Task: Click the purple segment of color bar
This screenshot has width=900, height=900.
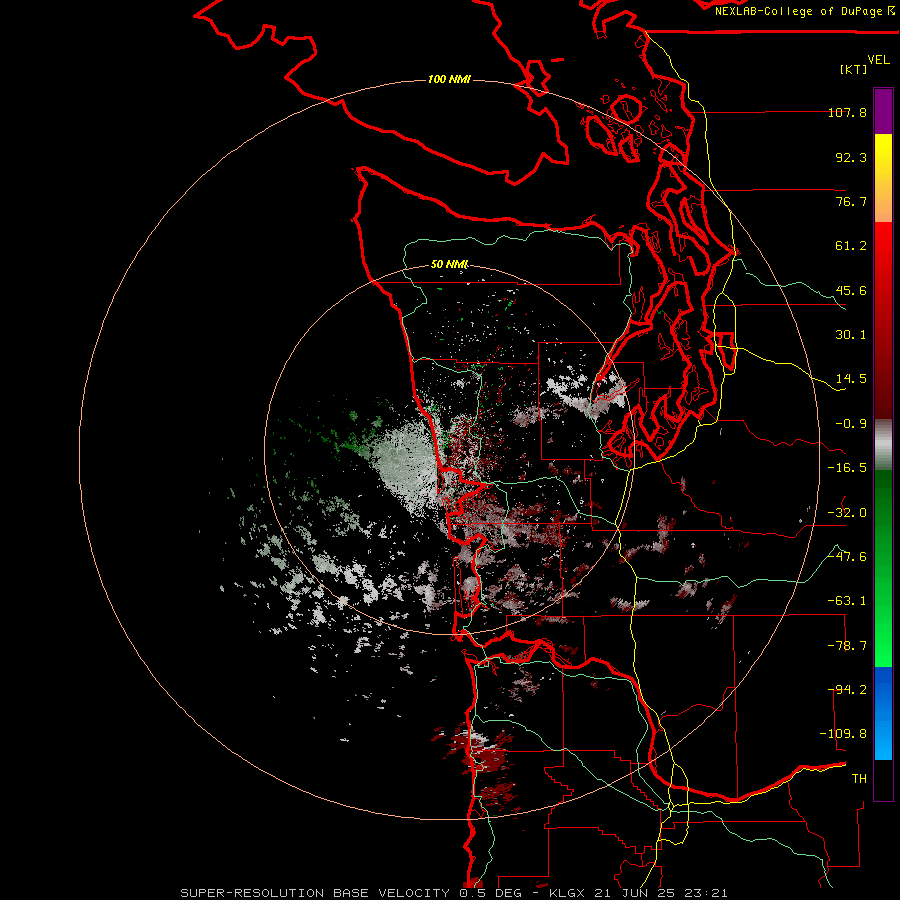Action: click(x=883, y=111)
